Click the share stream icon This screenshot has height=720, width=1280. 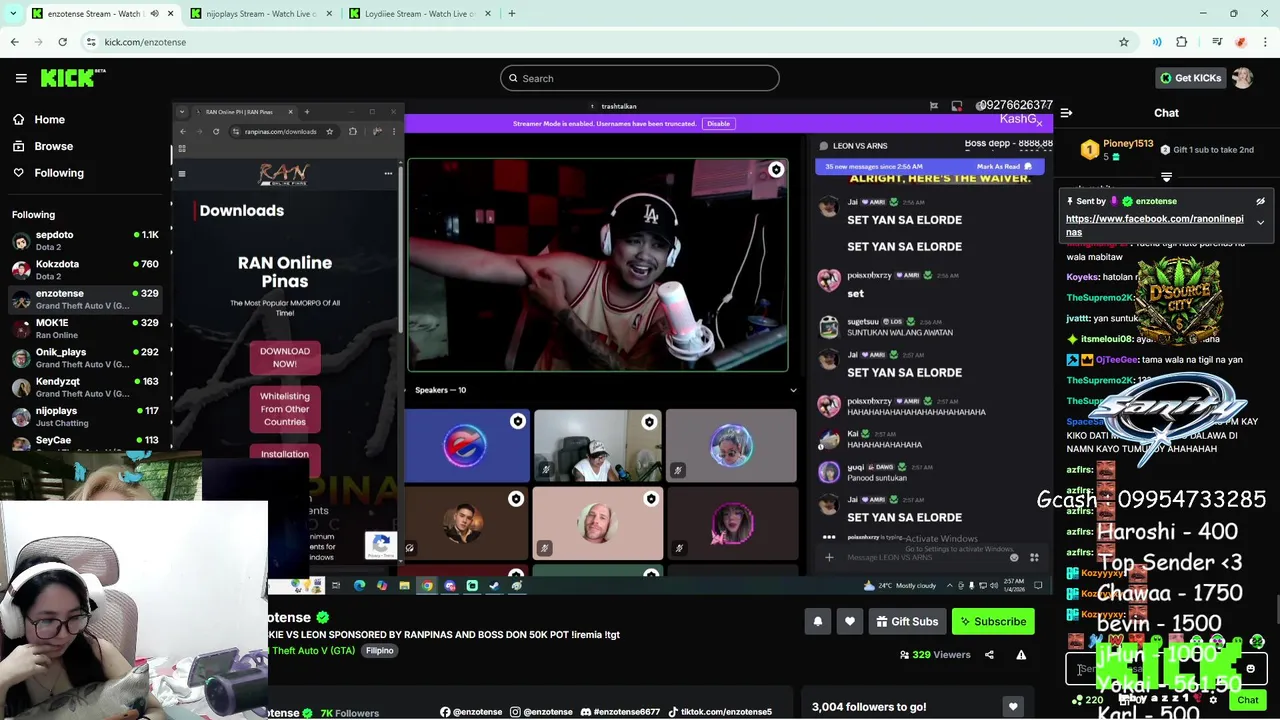coord(989,655)
